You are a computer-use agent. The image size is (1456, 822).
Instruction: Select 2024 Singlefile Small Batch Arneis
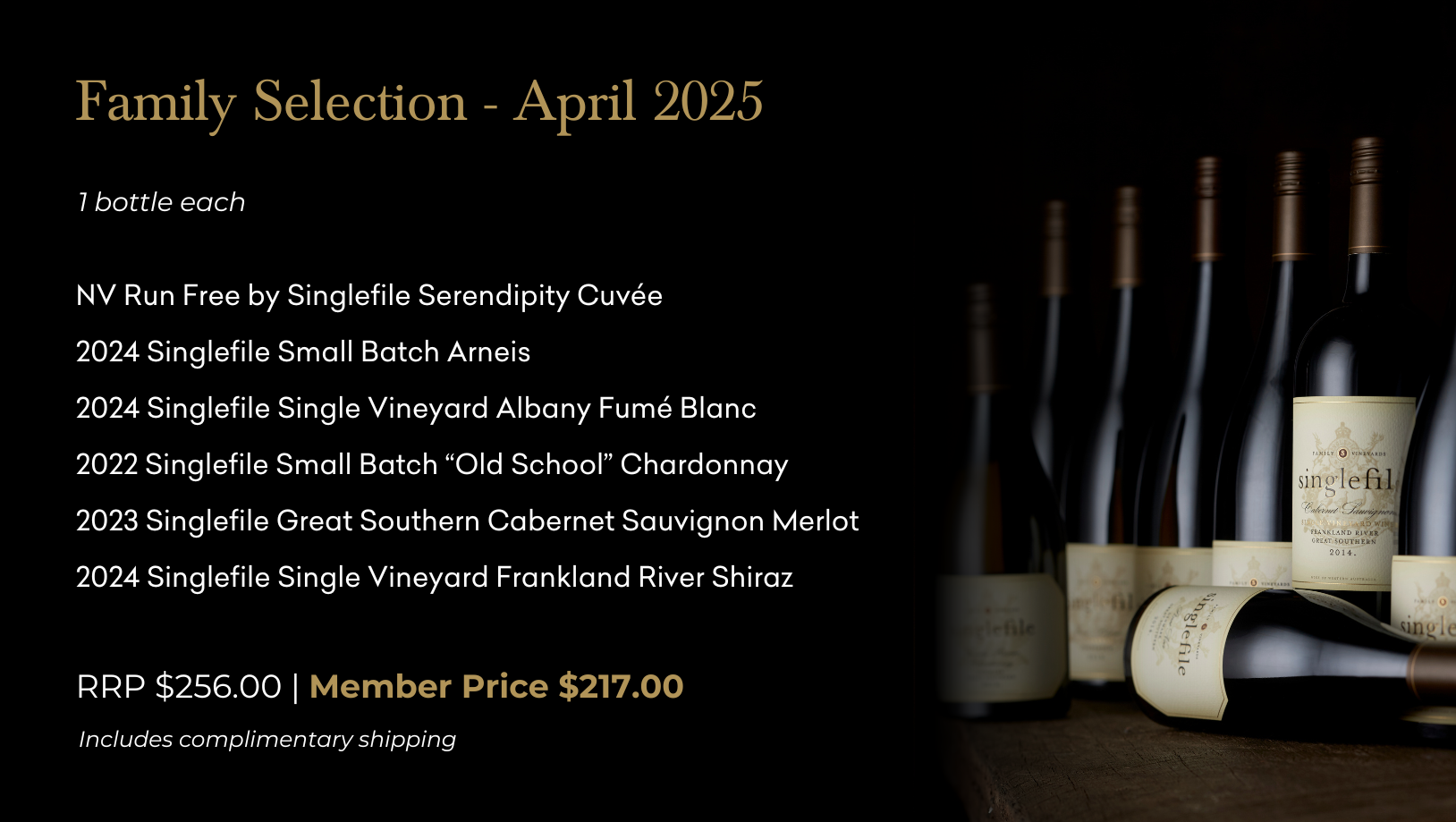click(x=303, y=352)
